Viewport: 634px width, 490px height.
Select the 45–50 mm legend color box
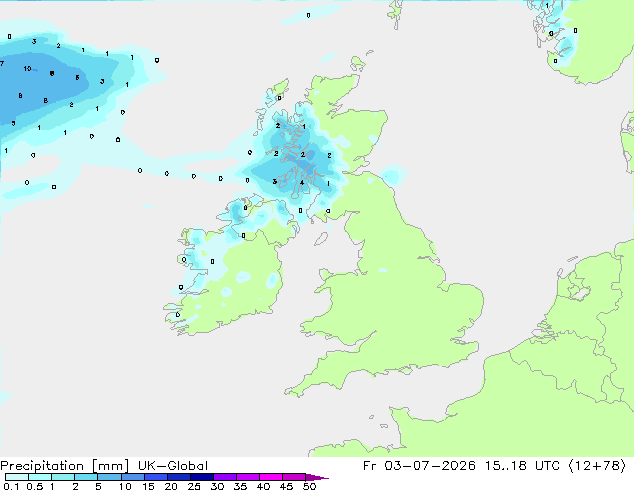coord(294,477)
